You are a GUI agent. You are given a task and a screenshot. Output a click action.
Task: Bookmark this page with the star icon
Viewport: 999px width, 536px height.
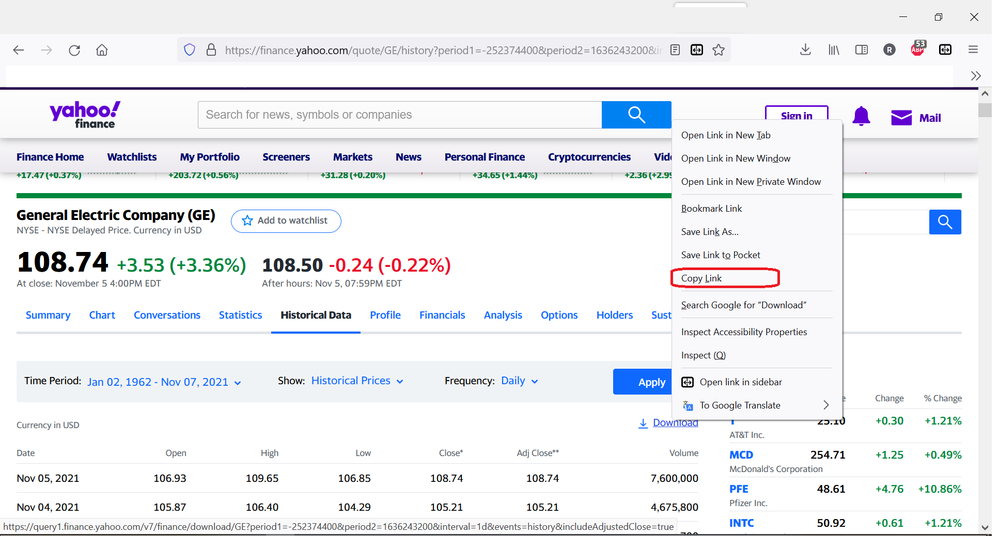[719, 50]
